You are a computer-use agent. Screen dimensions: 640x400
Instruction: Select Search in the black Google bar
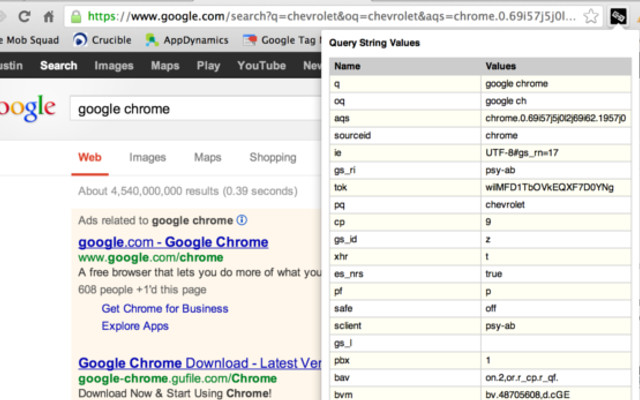coord(59,65)
